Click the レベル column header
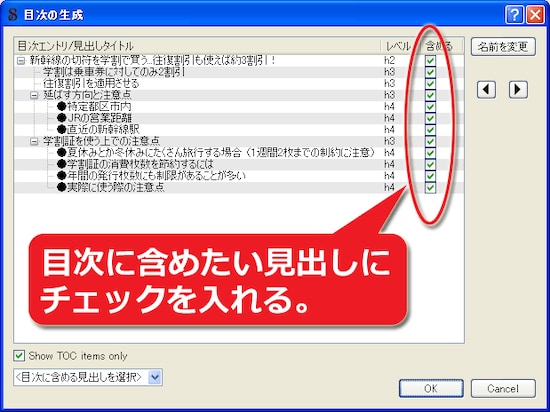Viewport: 550px width, 412px height. pyautogui.click(x=399, y=46)
